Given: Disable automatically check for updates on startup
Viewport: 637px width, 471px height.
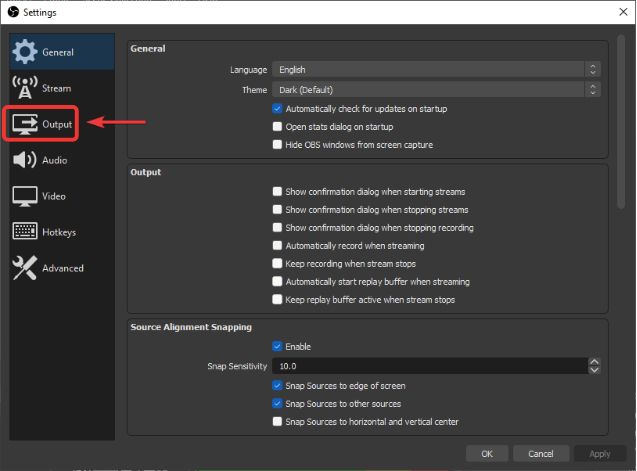Looking at the screenshot, I should 277,109.
